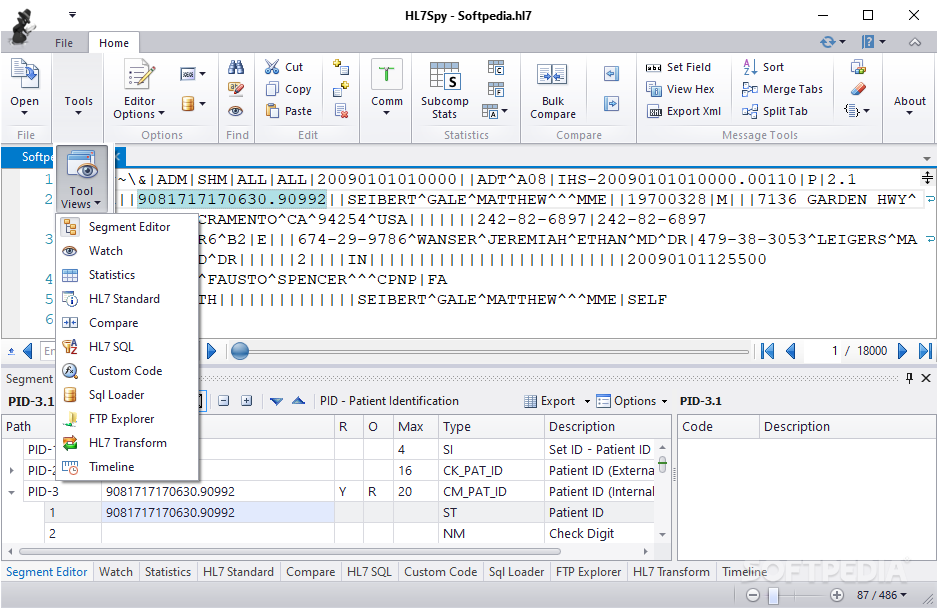This screenshot has width=938, height=609.
Task: Open View Hex tool
Action: tap(680, 89)
